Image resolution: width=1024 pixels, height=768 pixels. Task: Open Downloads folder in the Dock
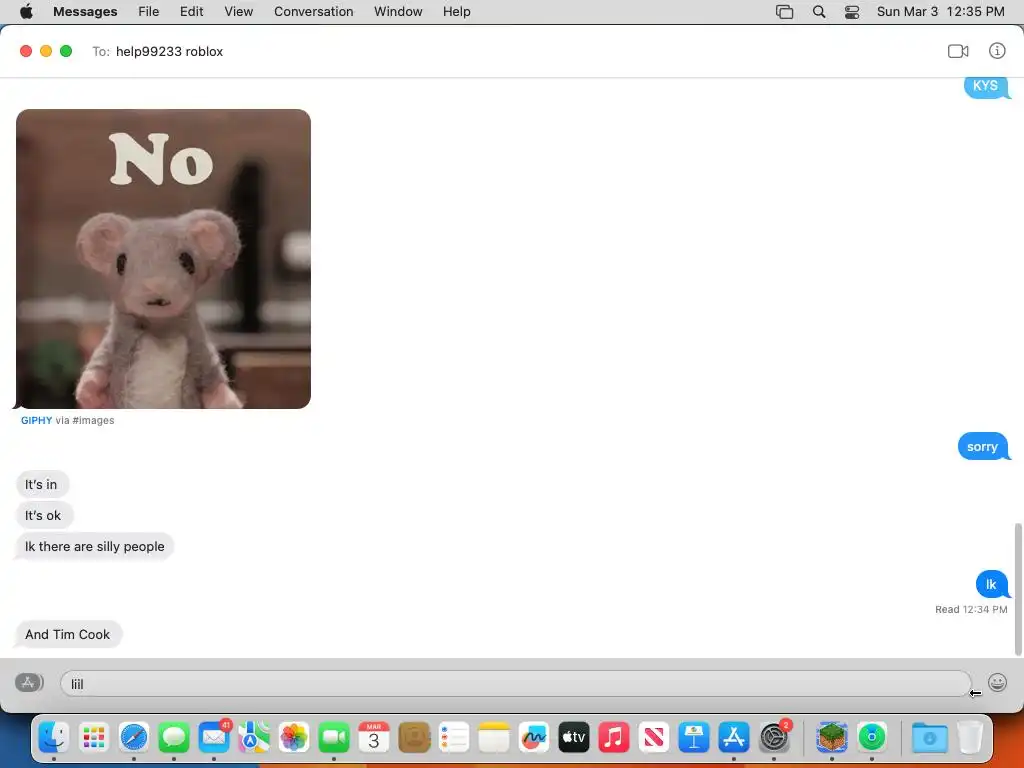pos(929,737)
